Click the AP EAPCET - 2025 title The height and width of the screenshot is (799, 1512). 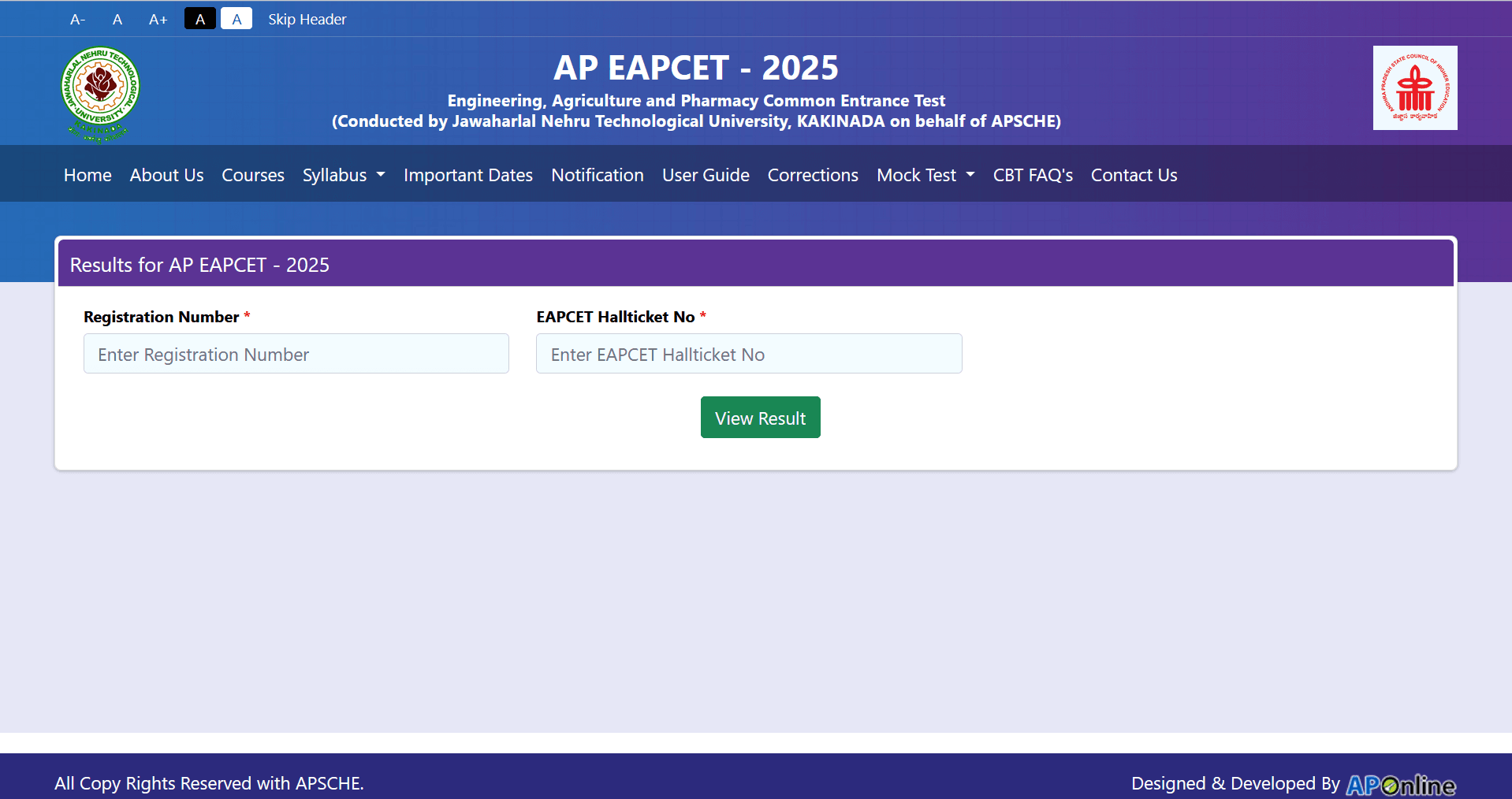pyautogui.click(x=696, y=68)
